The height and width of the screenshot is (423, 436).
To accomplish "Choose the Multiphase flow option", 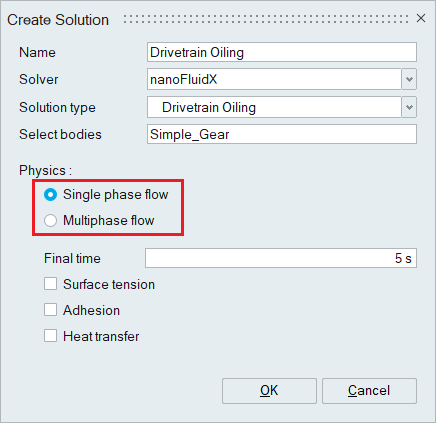I will (50, 221).
